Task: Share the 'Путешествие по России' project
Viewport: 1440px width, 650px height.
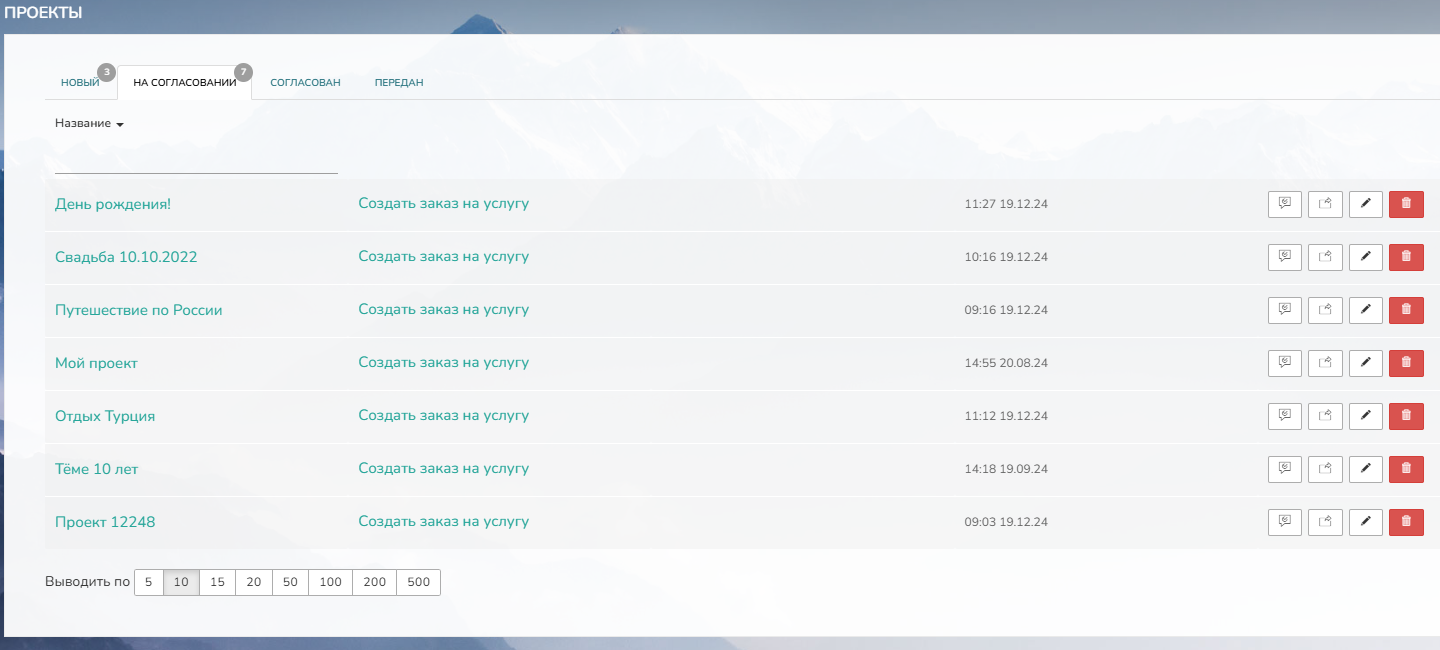Action: click(x=1325, y=310)
